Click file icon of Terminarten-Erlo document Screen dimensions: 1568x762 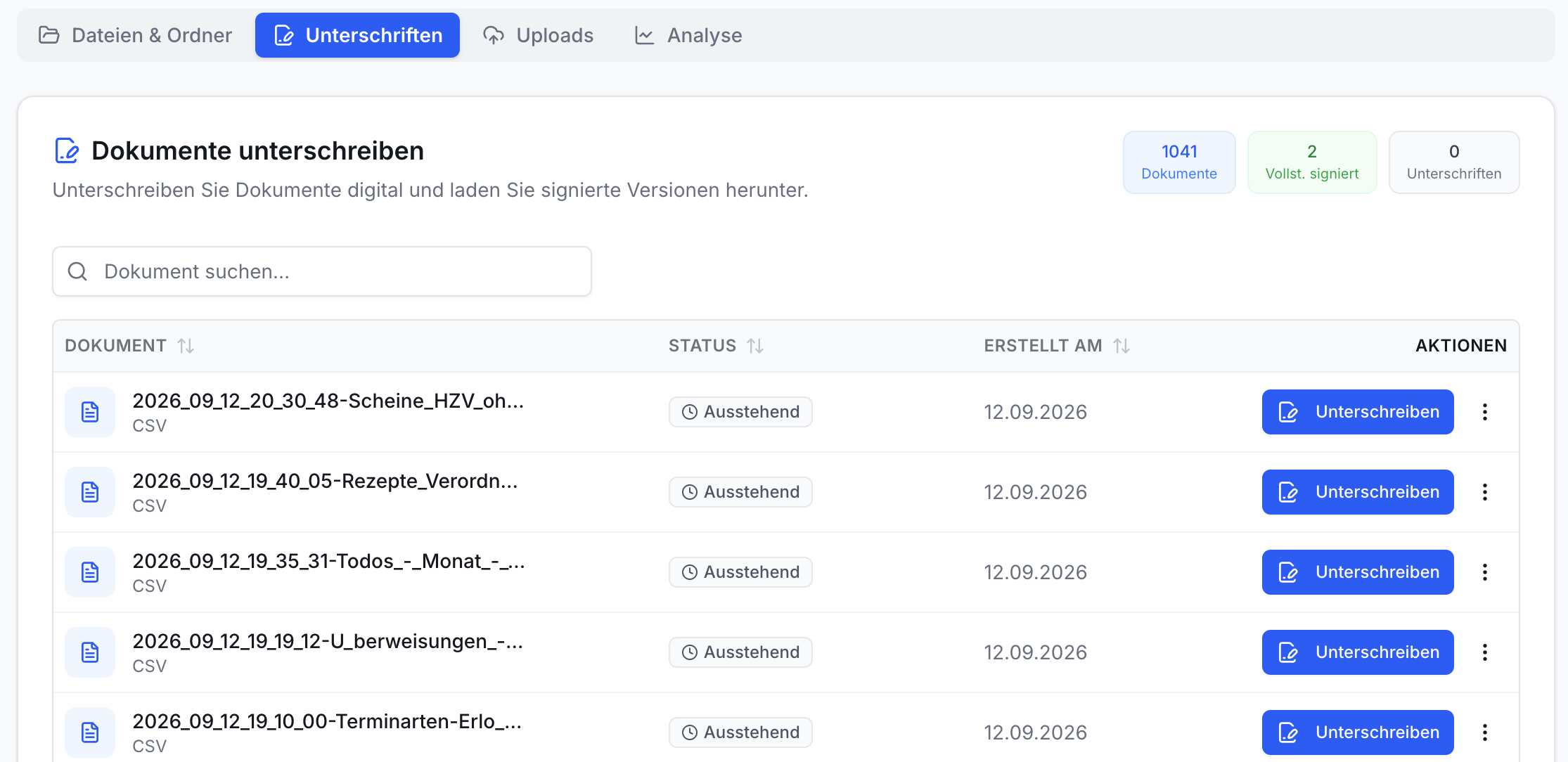(x=90, y=732)
